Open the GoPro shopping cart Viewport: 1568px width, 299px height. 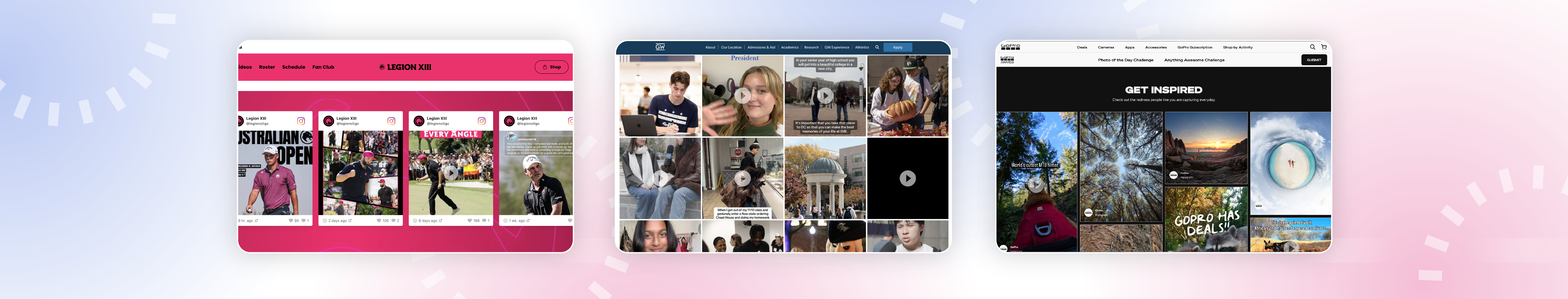1323,47
